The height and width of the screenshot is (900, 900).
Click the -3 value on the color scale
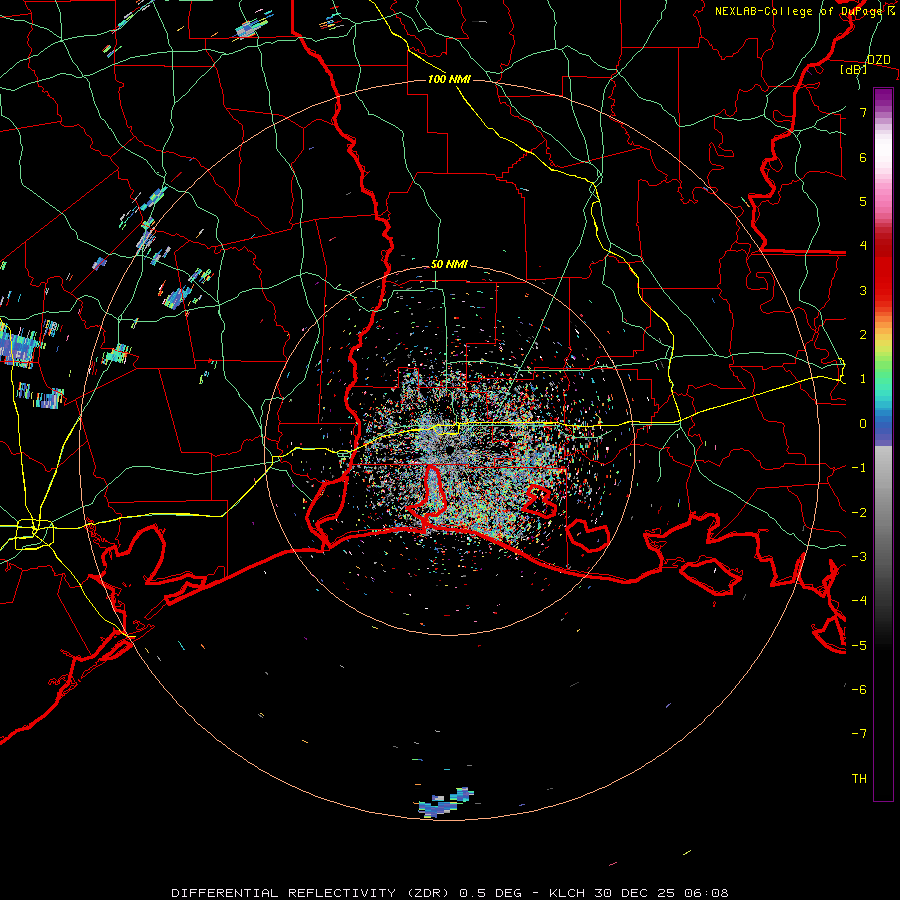[x=859, y=557]
